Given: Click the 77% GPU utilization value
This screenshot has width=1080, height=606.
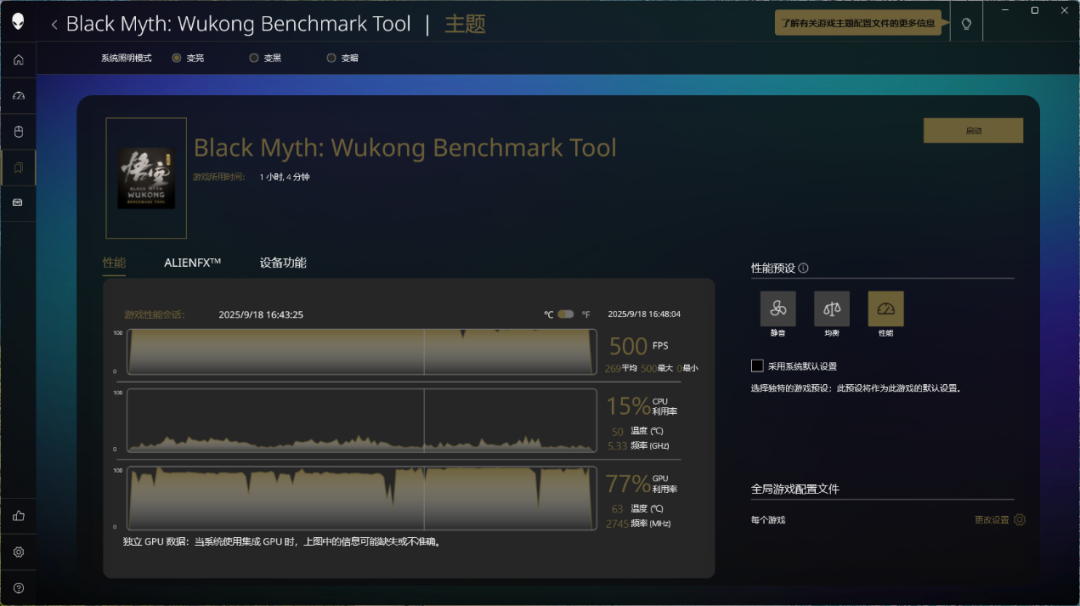Looking at the screenshot, I should click(628, 483).
